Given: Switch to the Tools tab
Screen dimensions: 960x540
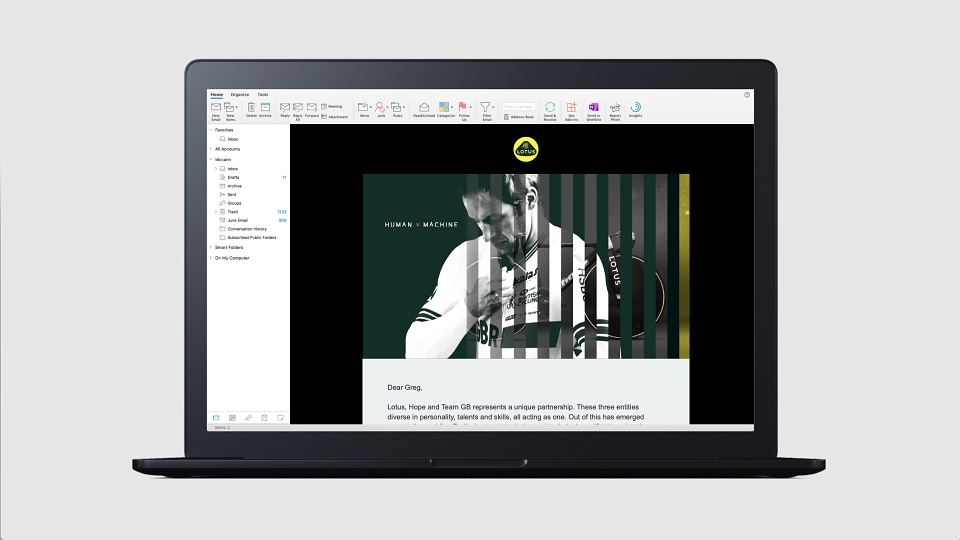Looking at the screenshot, I should [263, 95].
